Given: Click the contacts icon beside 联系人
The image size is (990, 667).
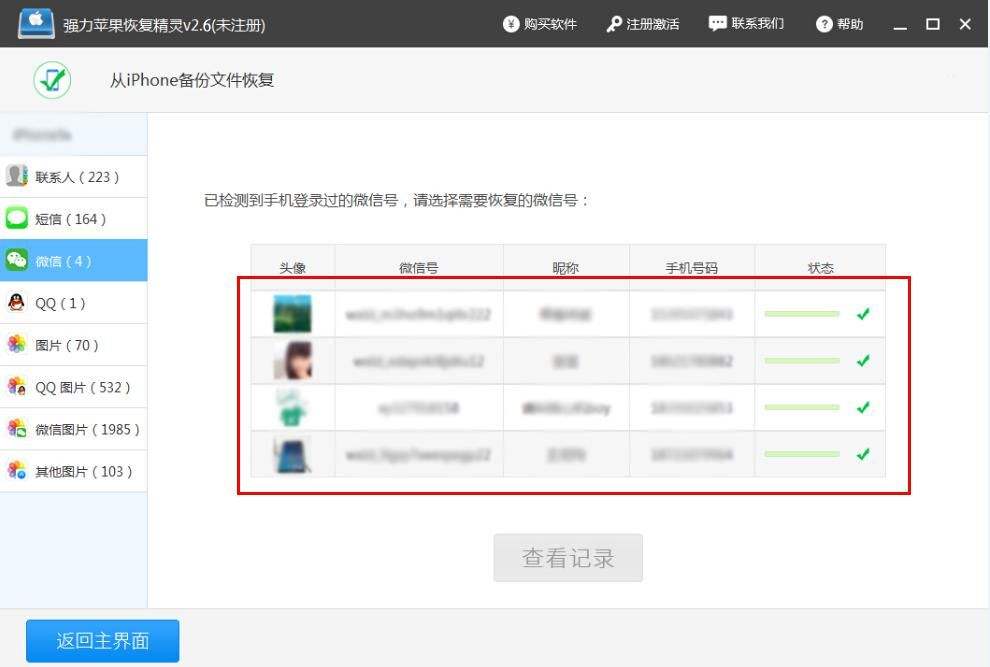Looking at the screenshot, I should point(16,176).
